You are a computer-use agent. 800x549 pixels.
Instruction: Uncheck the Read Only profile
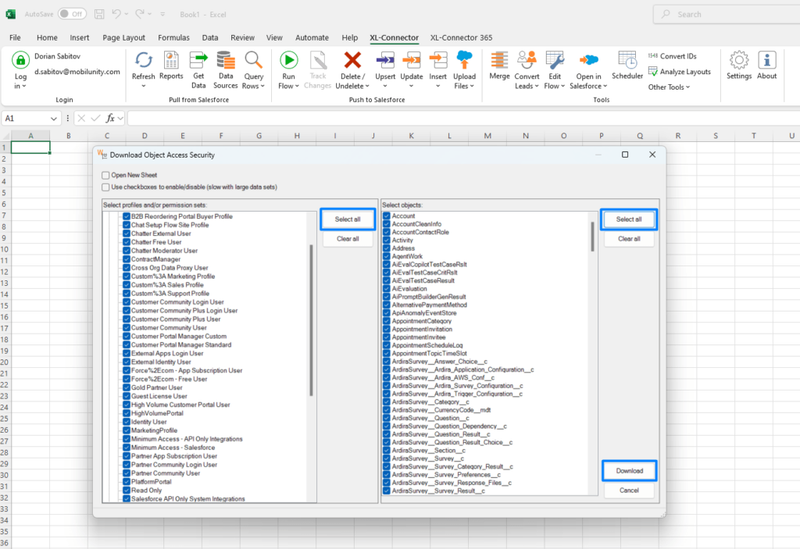(127, 490)
